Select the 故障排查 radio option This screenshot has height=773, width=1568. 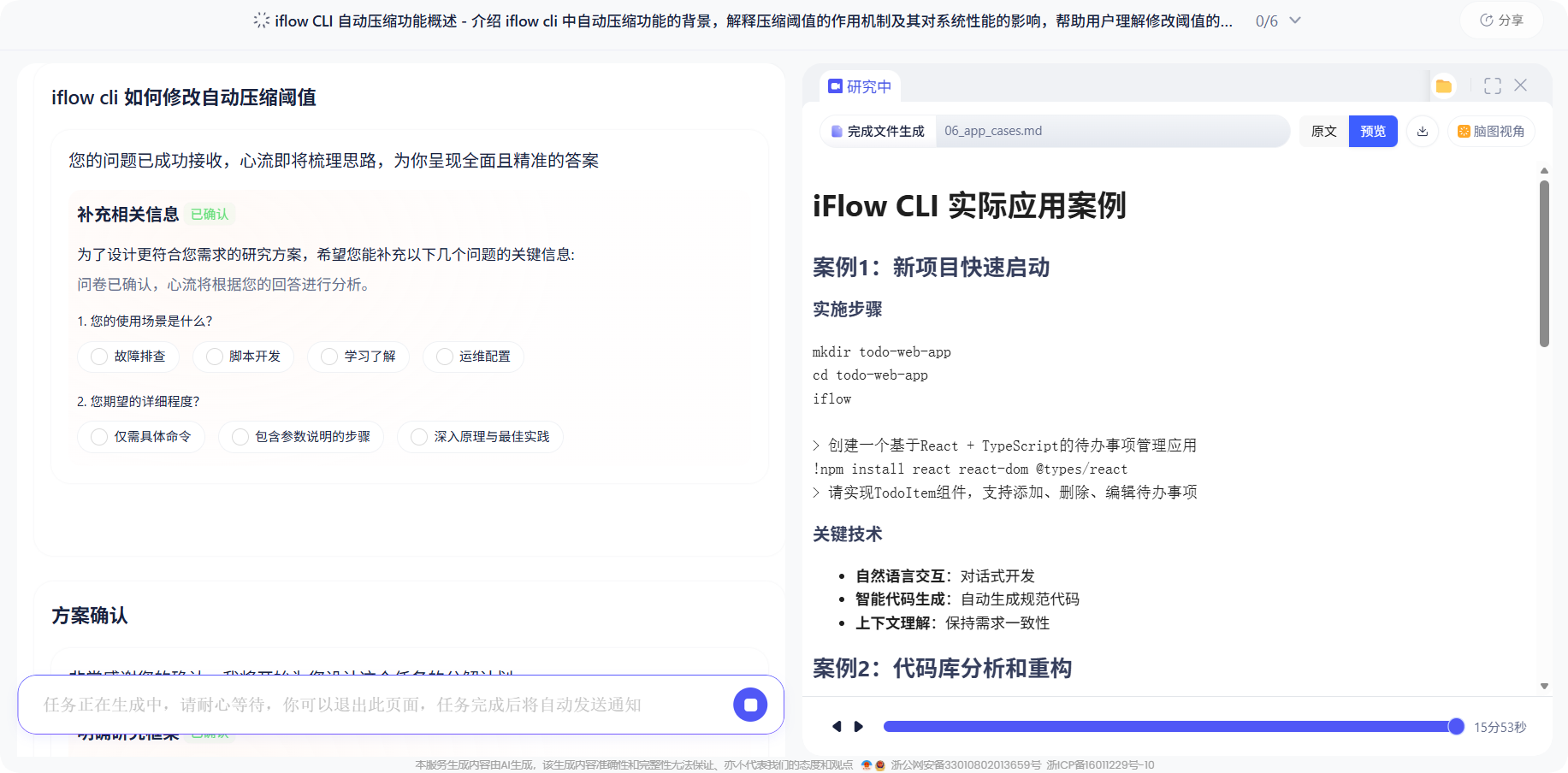(100, 357)
